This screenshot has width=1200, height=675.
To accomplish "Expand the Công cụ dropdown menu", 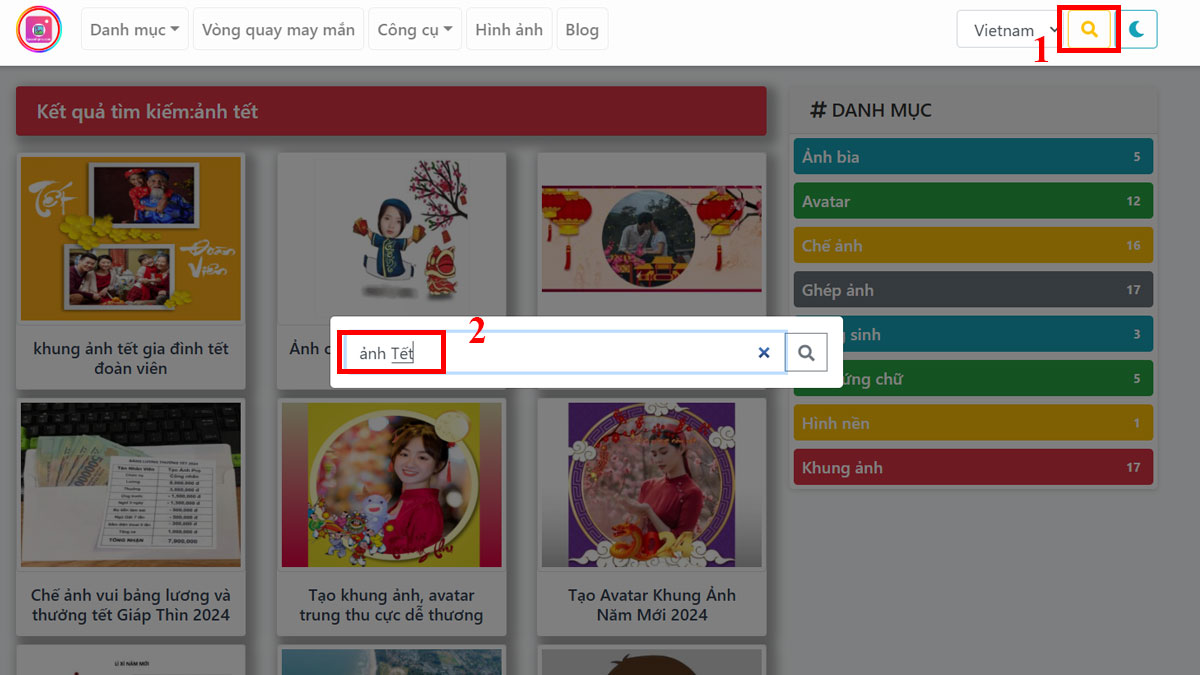I will pyautogui.click(x=415, y=29).
